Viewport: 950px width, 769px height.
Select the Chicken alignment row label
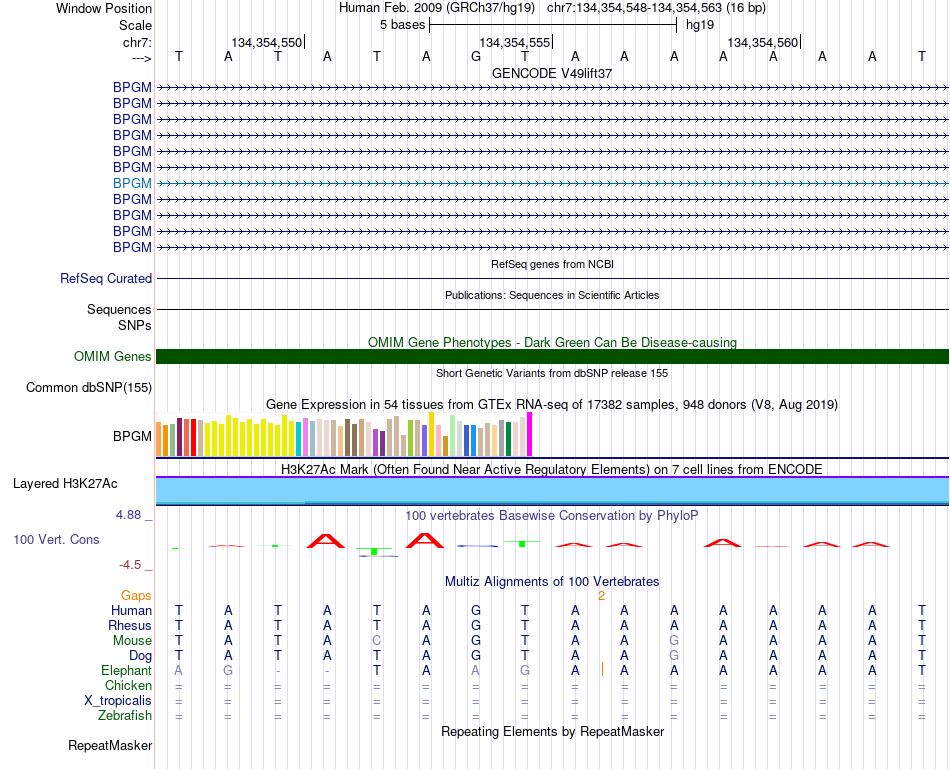click(128, 685)
